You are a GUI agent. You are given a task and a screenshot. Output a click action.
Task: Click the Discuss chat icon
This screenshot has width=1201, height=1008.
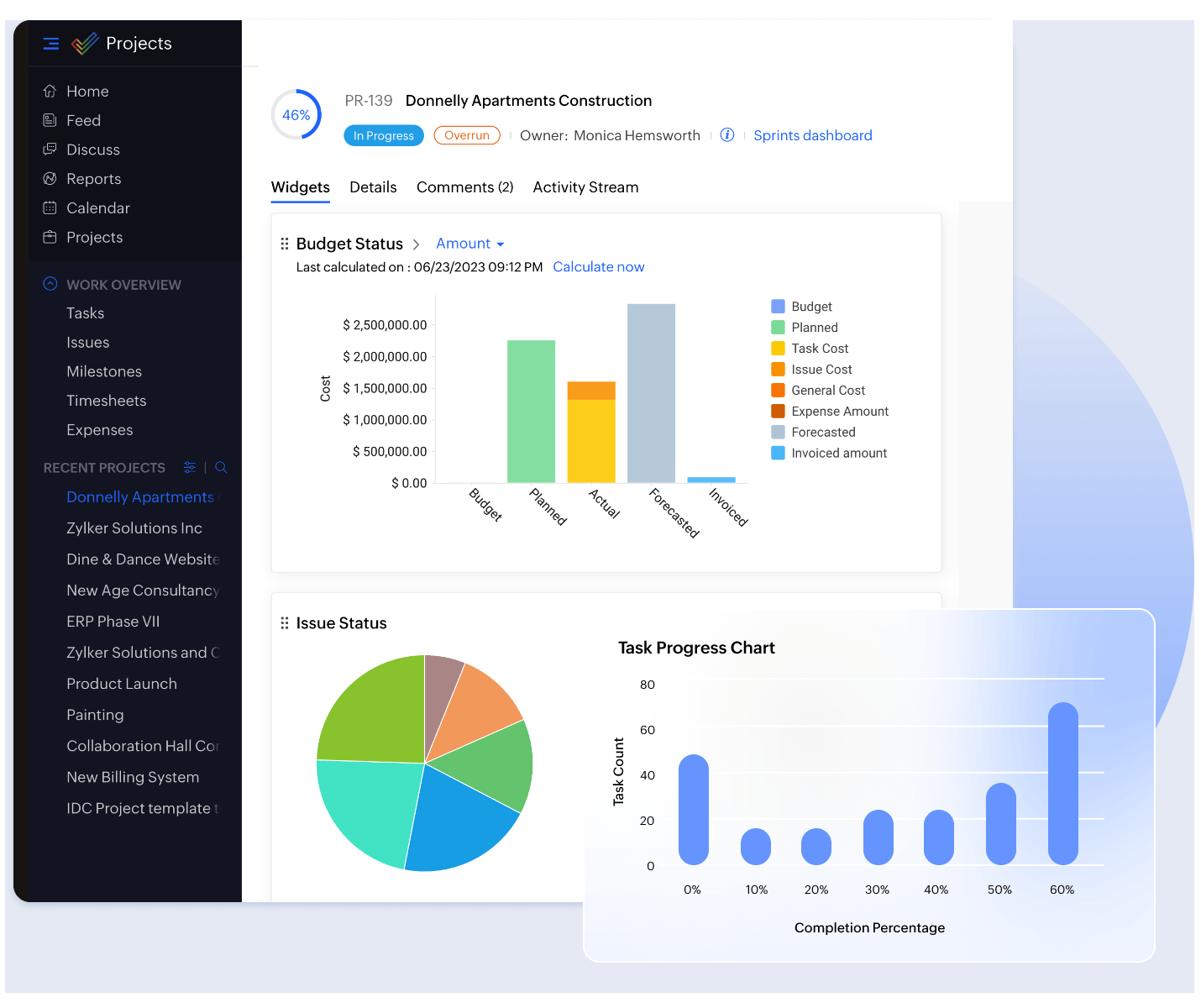(x=50, y=150)
